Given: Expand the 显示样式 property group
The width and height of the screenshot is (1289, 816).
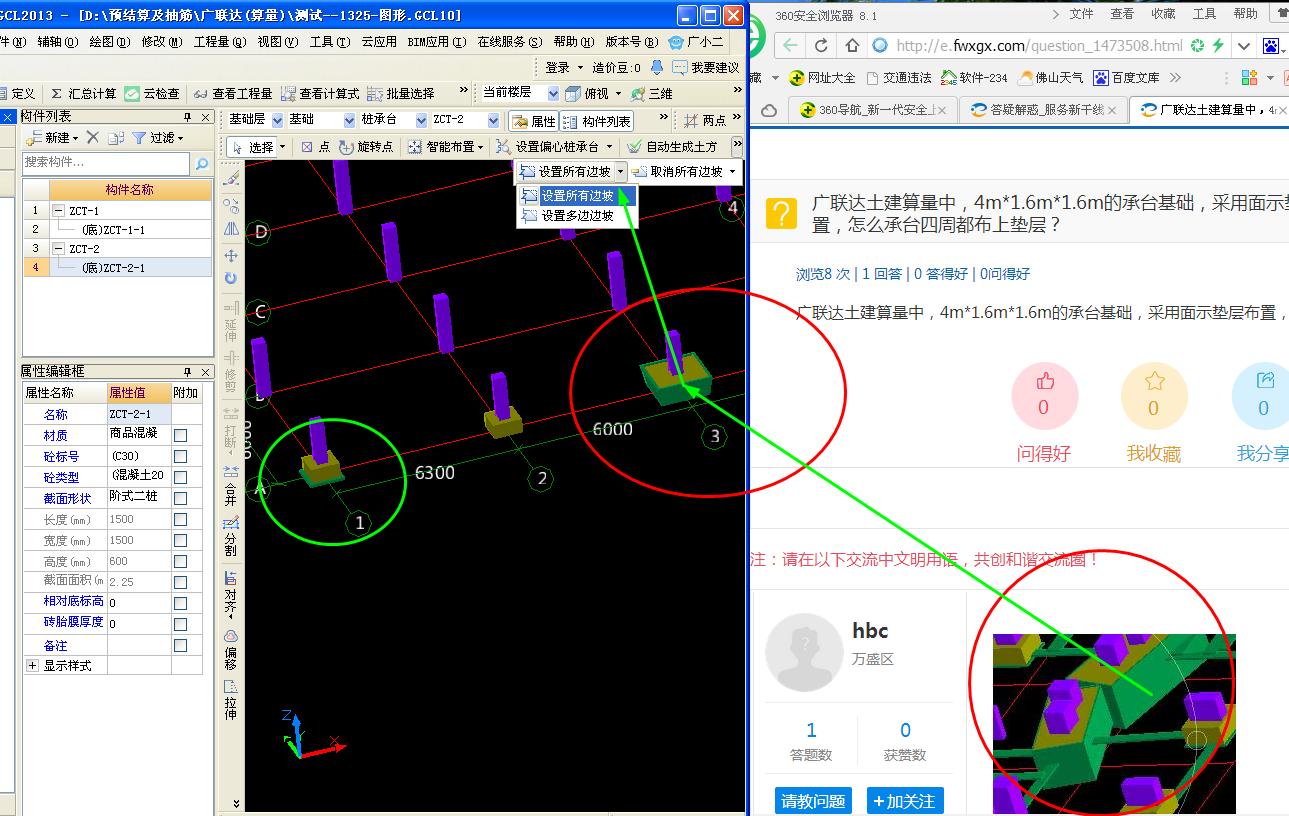Looking at the screenshot, I should [32, 665].
